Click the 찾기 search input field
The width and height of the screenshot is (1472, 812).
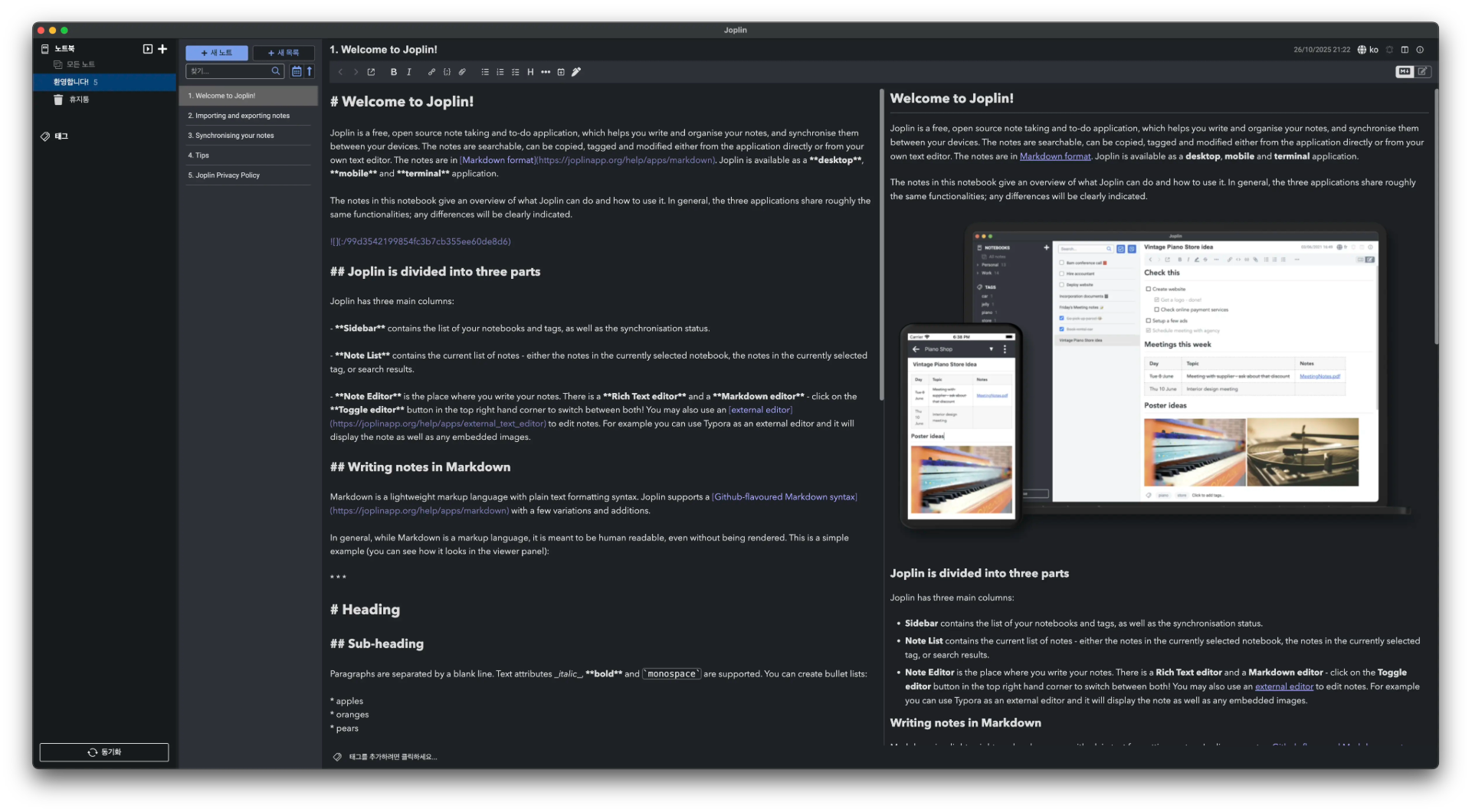point(230,71)
